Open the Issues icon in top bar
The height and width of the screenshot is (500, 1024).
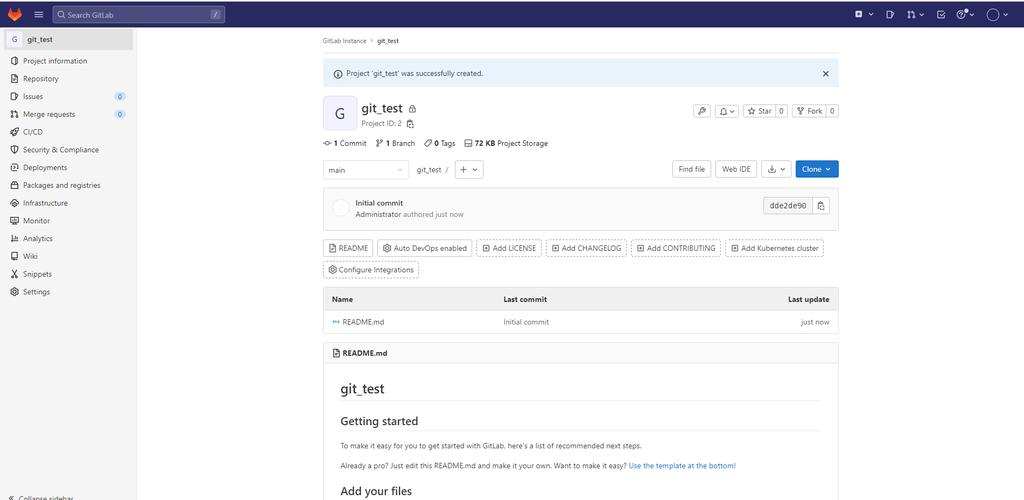click(x=889, y=14)
